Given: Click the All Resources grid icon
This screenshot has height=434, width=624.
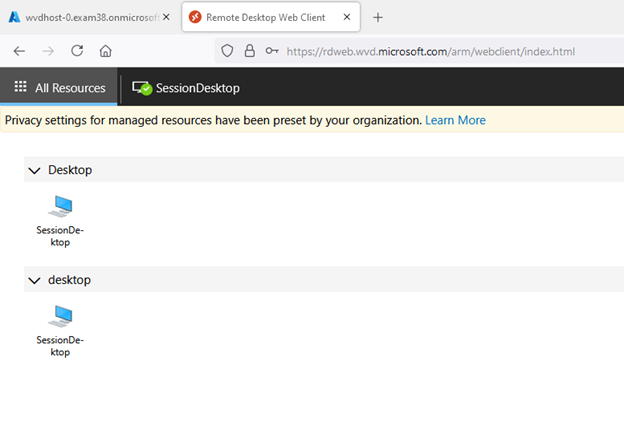Looking at the screenshot, I should tap(20, 87).
